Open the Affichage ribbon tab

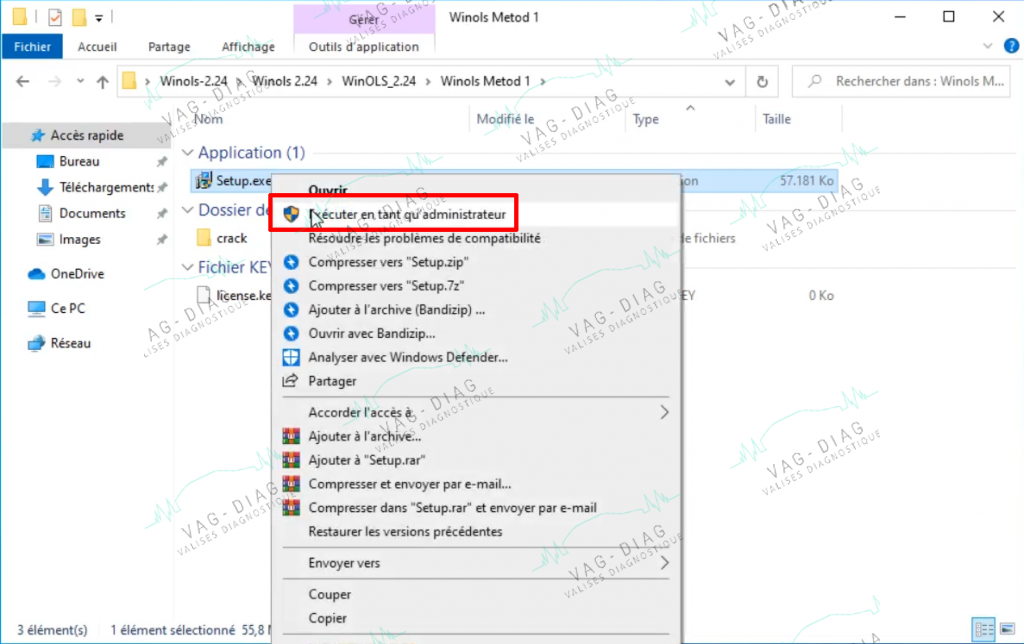(248, 46)
